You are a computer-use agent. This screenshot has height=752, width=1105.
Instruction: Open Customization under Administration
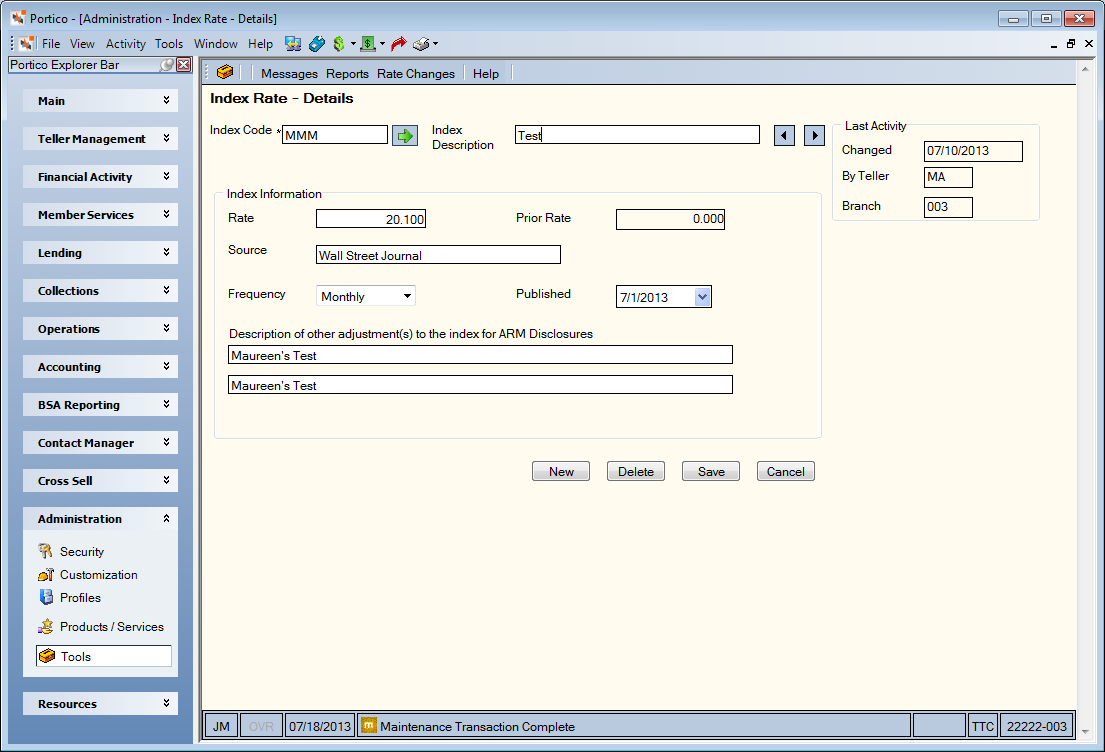pyautogui.click(x=99, y=574)
